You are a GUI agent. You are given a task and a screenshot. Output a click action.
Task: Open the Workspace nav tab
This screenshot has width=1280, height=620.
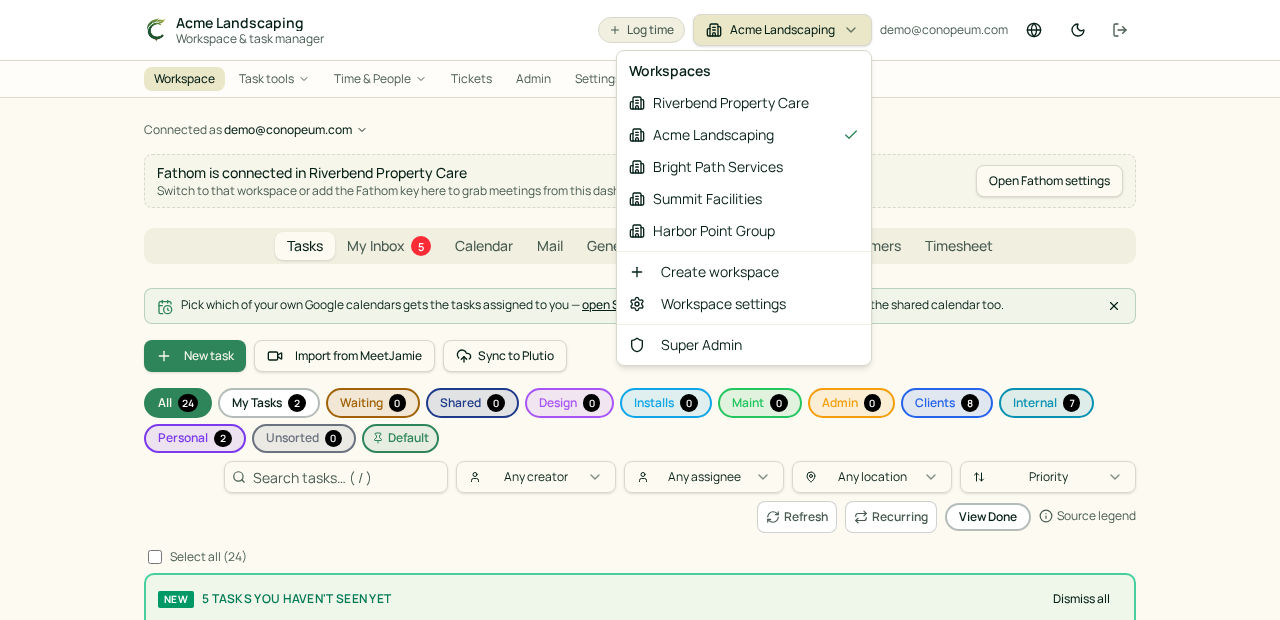(x=184, y=79)
